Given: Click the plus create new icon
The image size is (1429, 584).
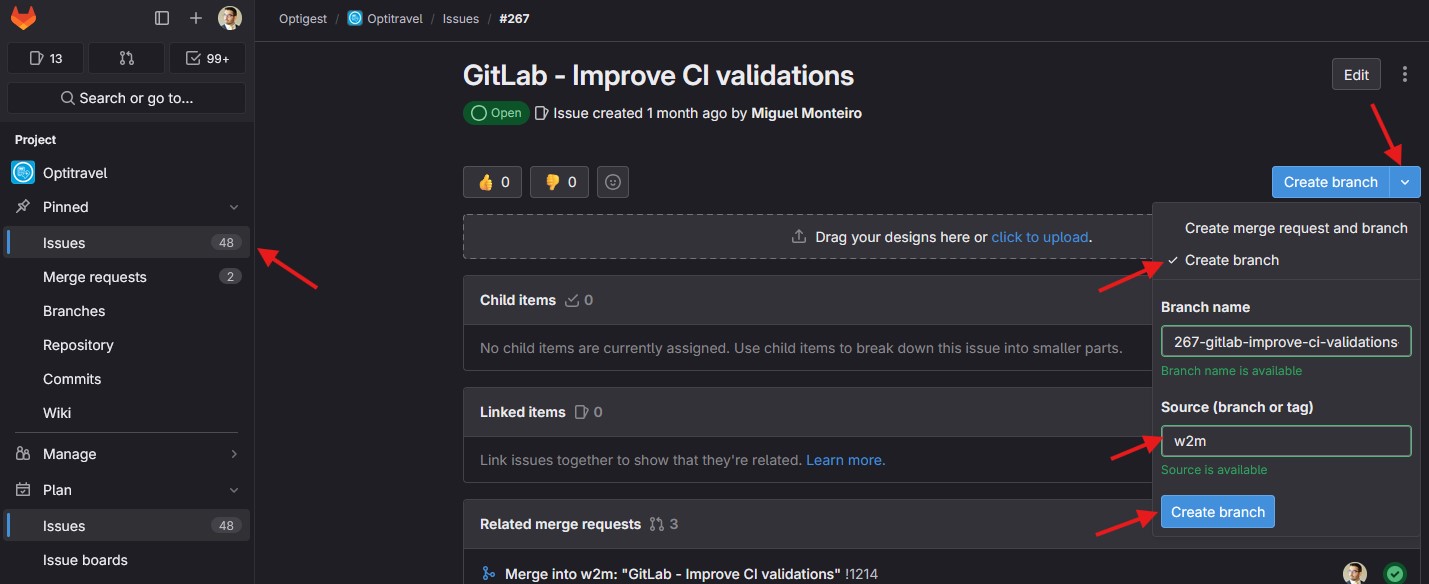Looking at the screenshot, I should [x=196, y=18].
